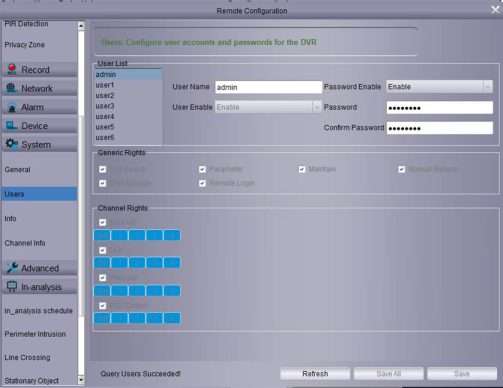Click the Query Users Succeeded status text
Viewport: 503px width, 388px height.
pyautogui.click(x=140, y=374)
